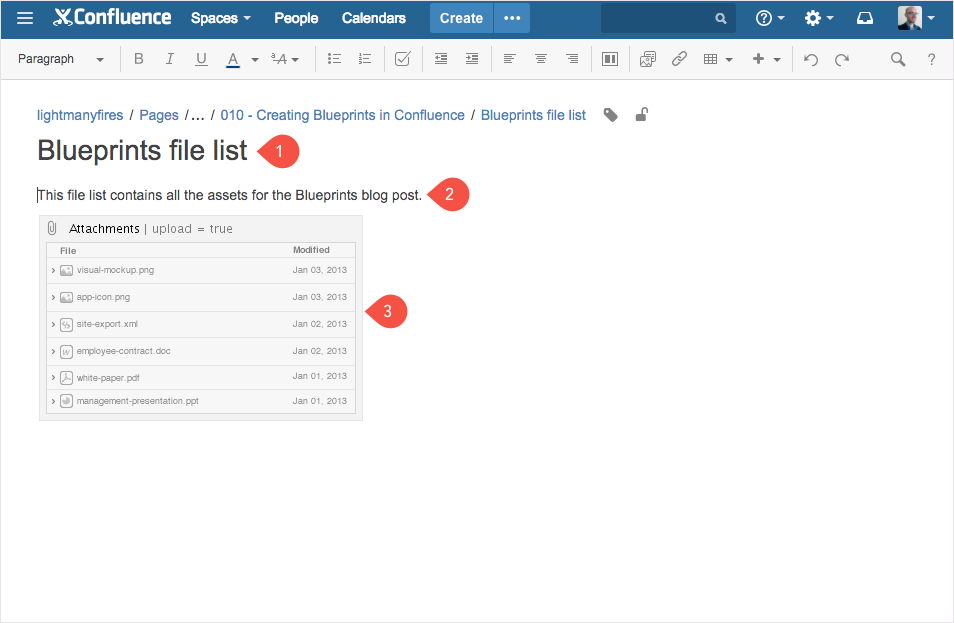The height and width of the screenshot is (623, 954).
Task: Click the management-presentation.ppt file icon
Action: [66, 401]
